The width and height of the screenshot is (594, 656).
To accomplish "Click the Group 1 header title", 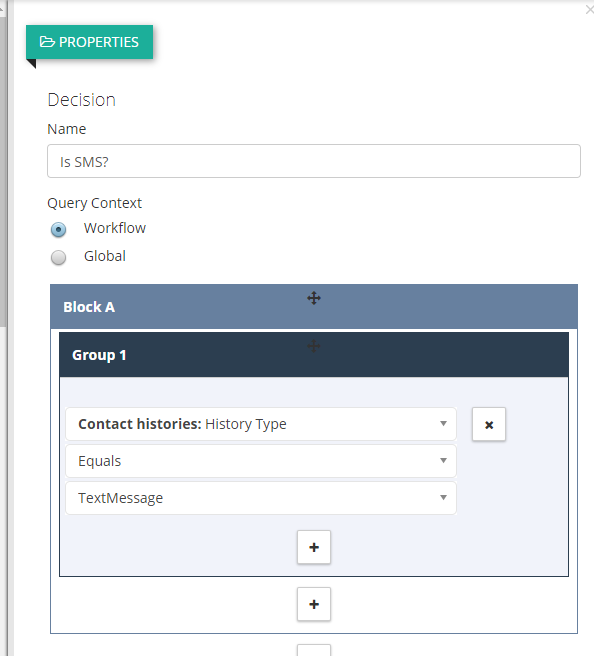I will click(x=99, y=355).
